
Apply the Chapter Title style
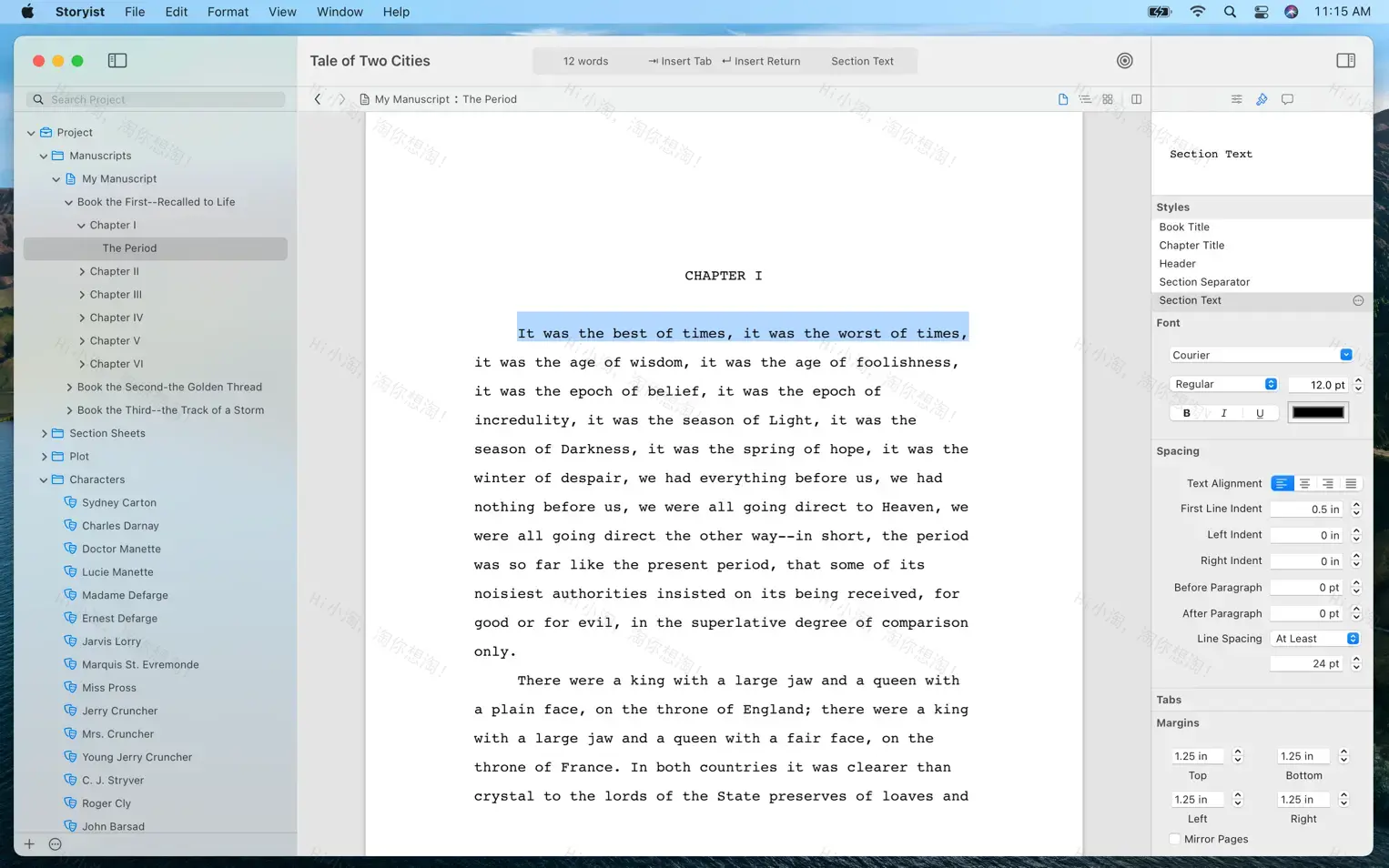point(1191,245)
